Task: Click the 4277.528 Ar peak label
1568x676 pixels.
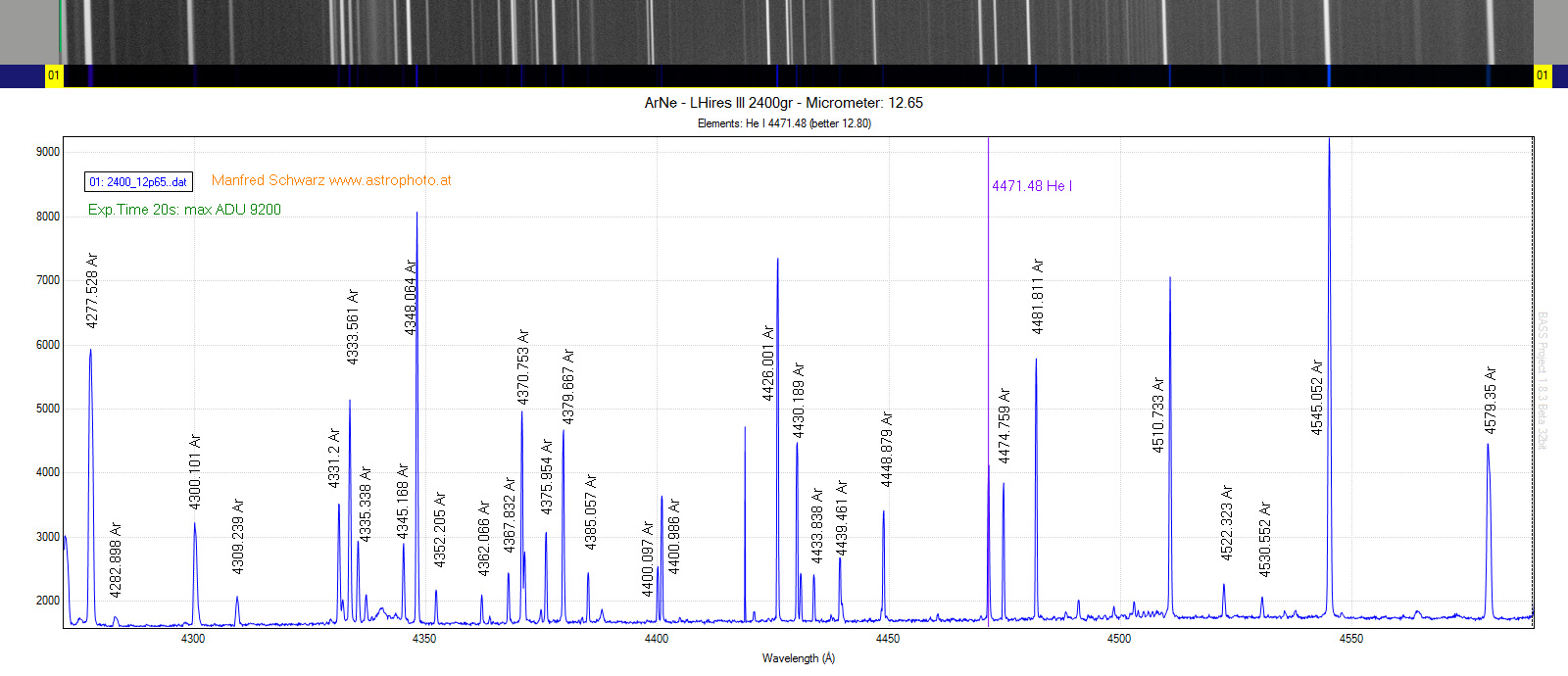Action: pyautogui.click(x=92, y=290)
